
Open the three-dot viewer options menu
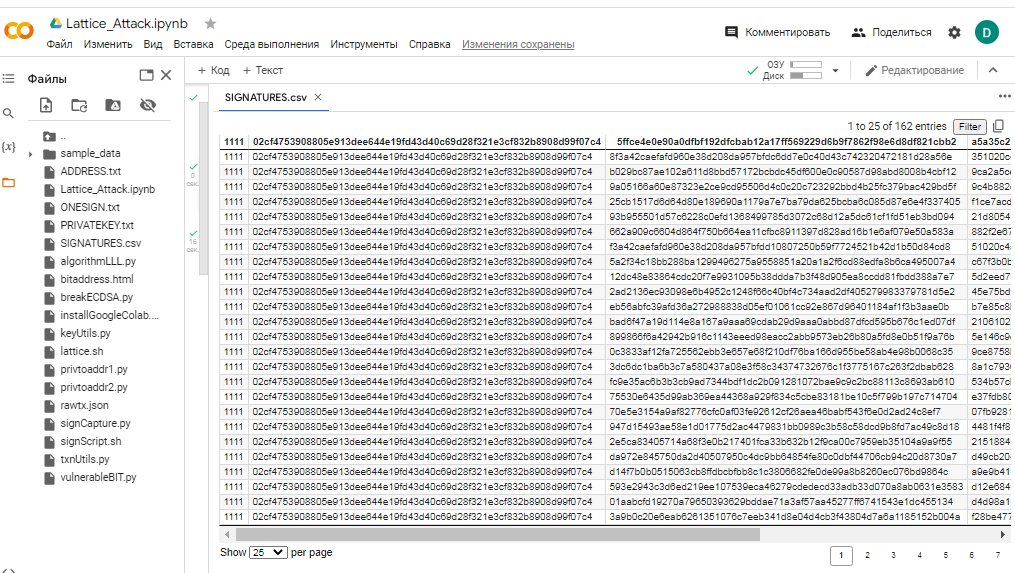[1004, 96]
